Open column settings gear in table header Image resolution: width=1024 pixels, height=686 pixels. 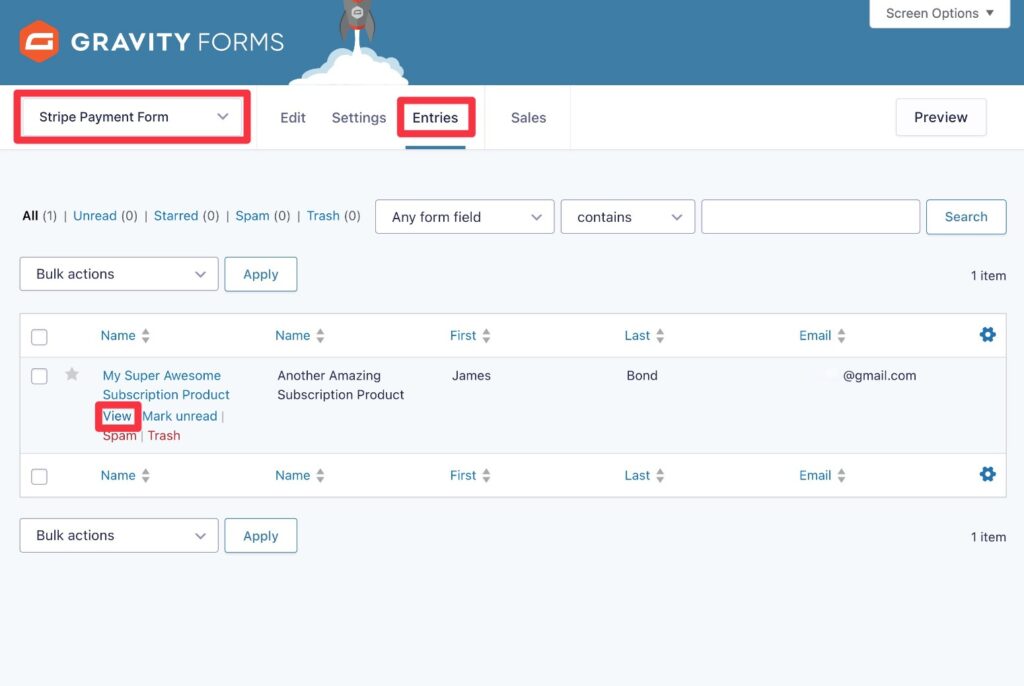coord(987,335)
